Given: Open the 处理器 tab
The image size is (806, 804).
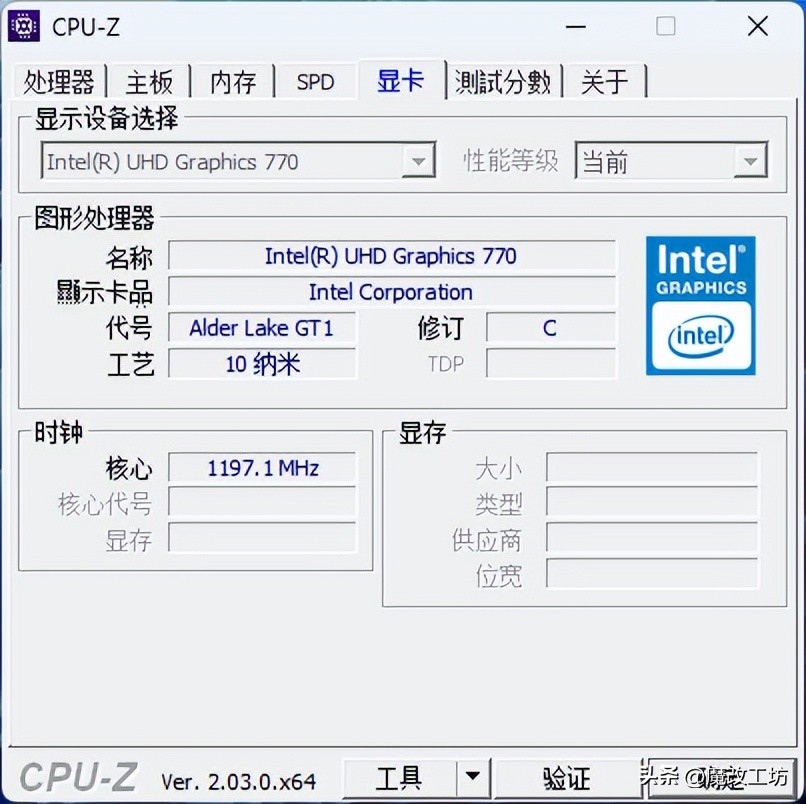Looking at the screenshot, I should [59, 82].
